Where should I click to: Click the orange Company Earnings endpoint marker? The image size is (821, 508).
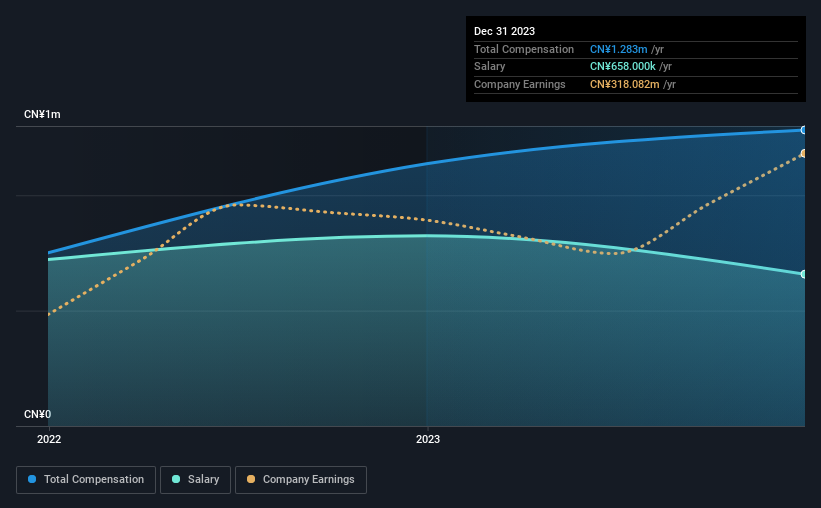tap(803, 153)
